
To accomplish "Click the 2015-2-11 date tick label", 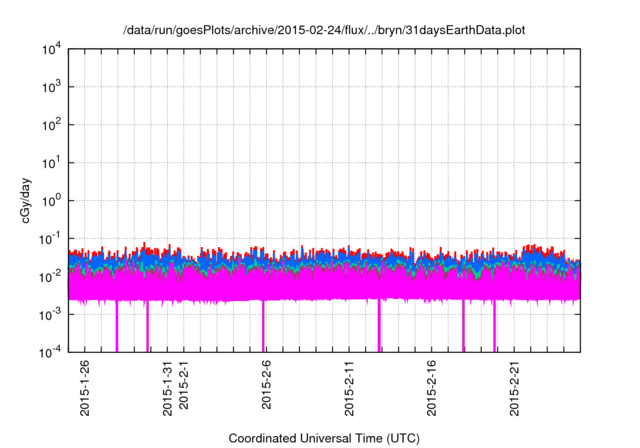I will (x=349, y=388).
